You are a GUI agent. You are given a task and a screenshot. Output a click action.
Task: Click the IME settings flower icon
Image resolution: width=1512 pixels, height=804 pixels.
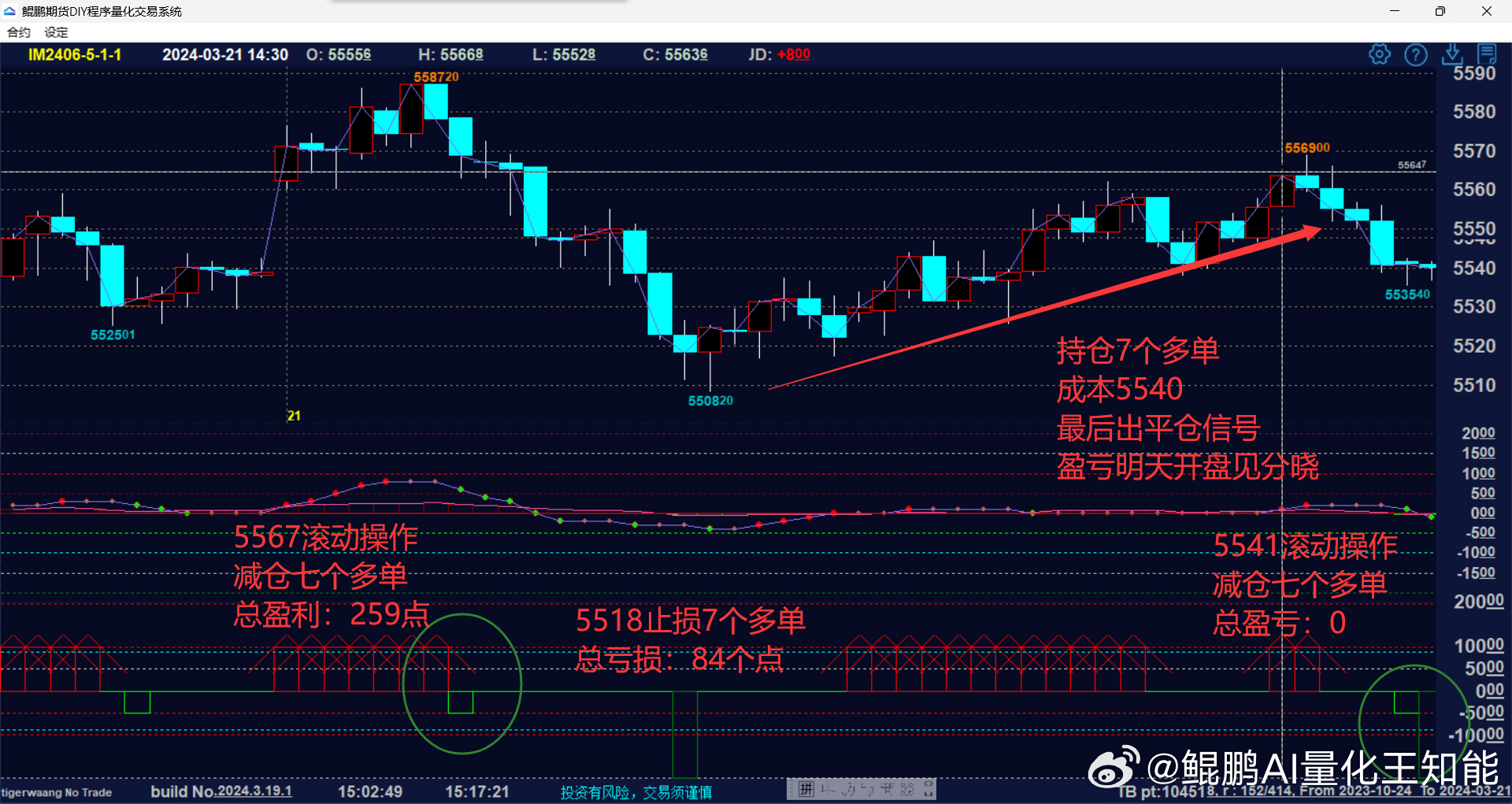point(907,789)
